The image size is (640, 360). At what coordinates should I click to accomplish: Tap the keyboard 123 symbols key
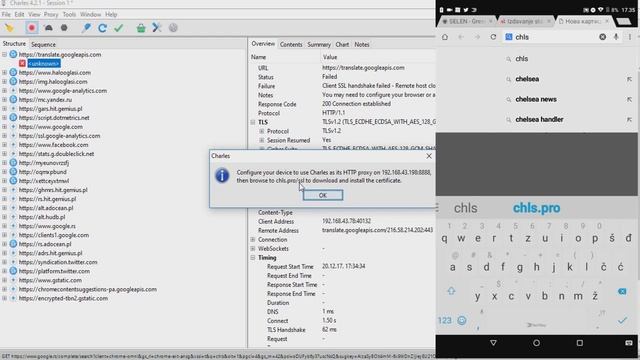click(444, 320)
